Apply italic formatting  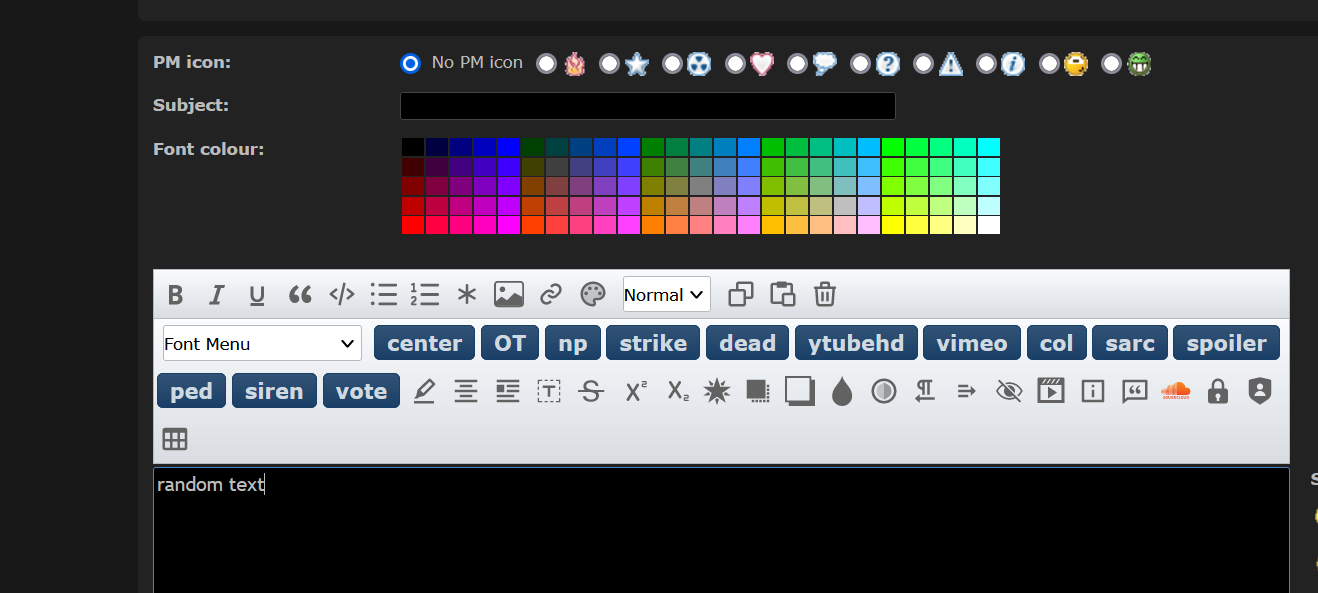coord(216,295)
